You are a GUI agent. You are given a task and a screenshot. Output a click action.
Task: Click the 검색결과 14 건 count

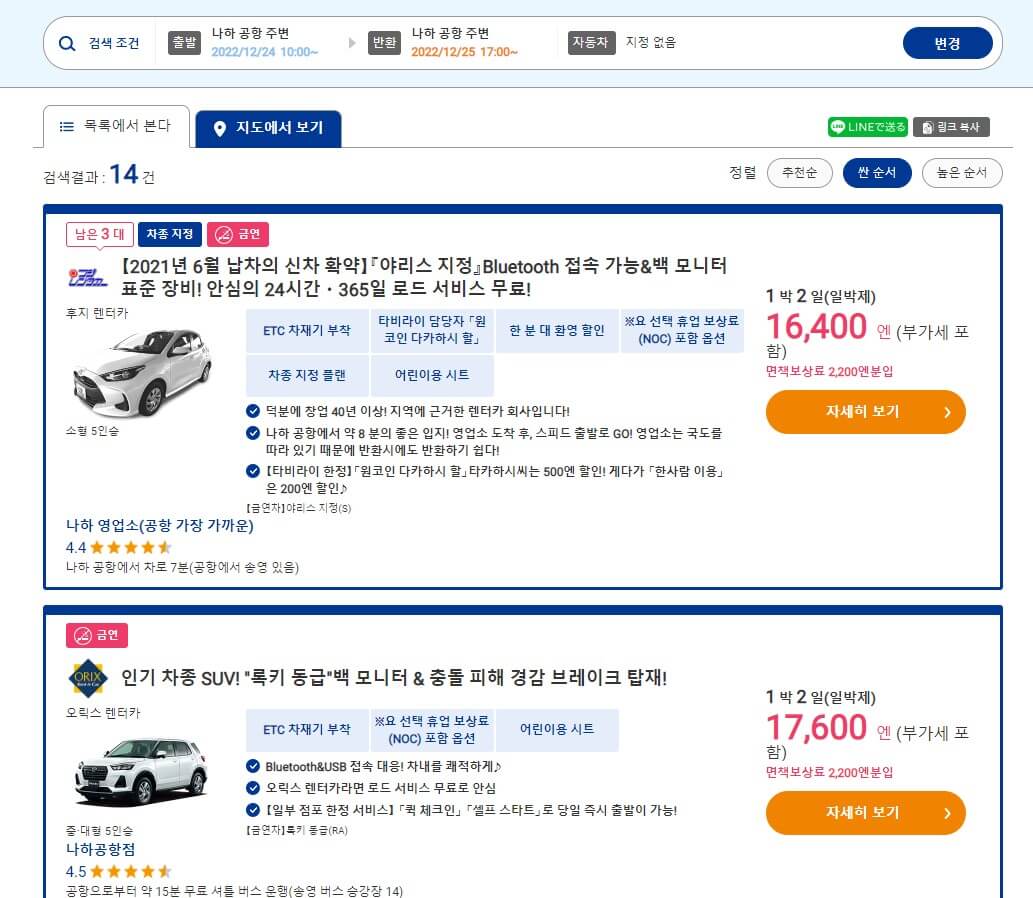click(99, 175)
